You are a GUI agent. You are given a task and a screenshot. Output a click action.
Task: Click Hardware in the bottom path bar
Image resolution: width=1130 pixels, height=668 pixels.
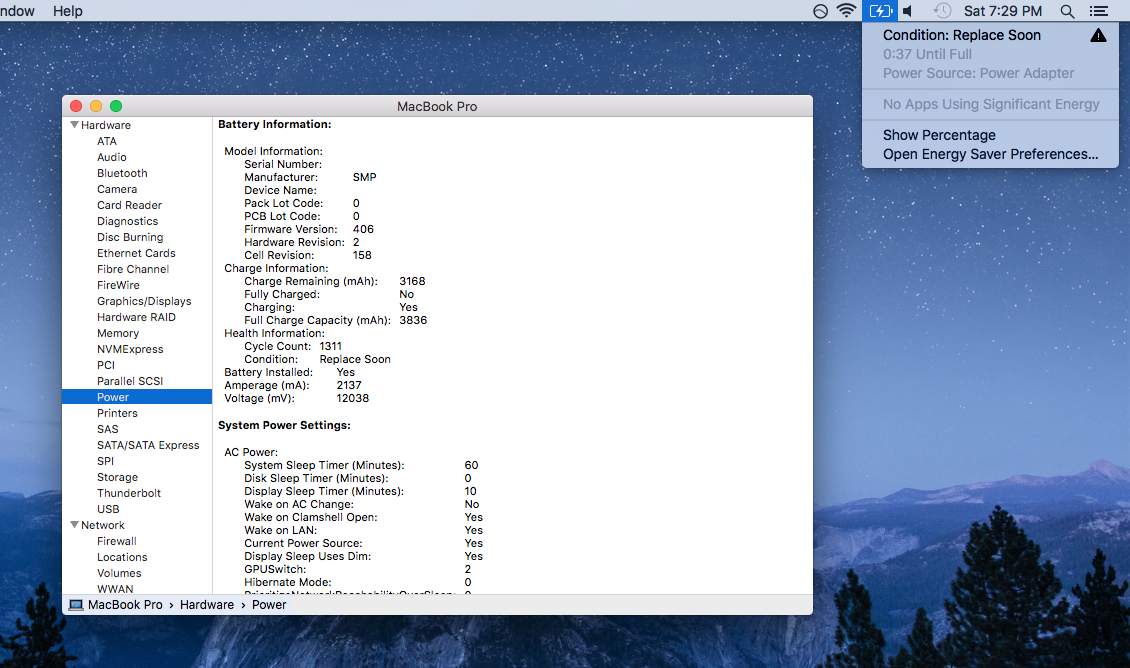pyautogui.click(x=207, y=605)
